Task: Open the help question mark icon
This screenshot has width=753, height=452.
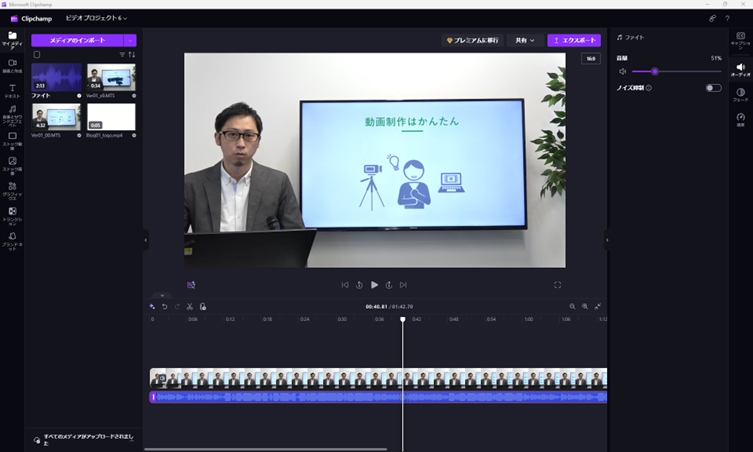Action: (x=728, y=18)
